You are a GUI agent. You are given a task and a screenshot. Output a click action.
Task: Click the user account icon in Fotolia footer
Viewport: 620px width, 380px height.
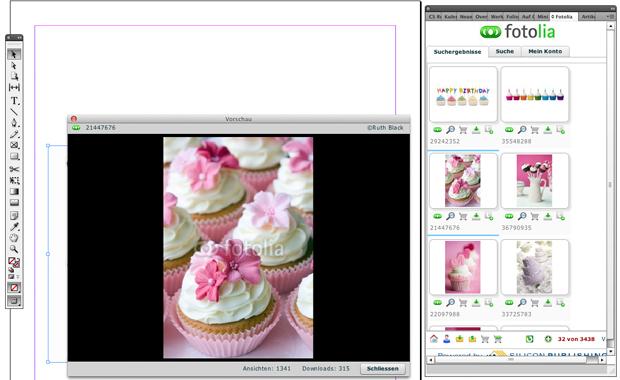click(447, 339)
